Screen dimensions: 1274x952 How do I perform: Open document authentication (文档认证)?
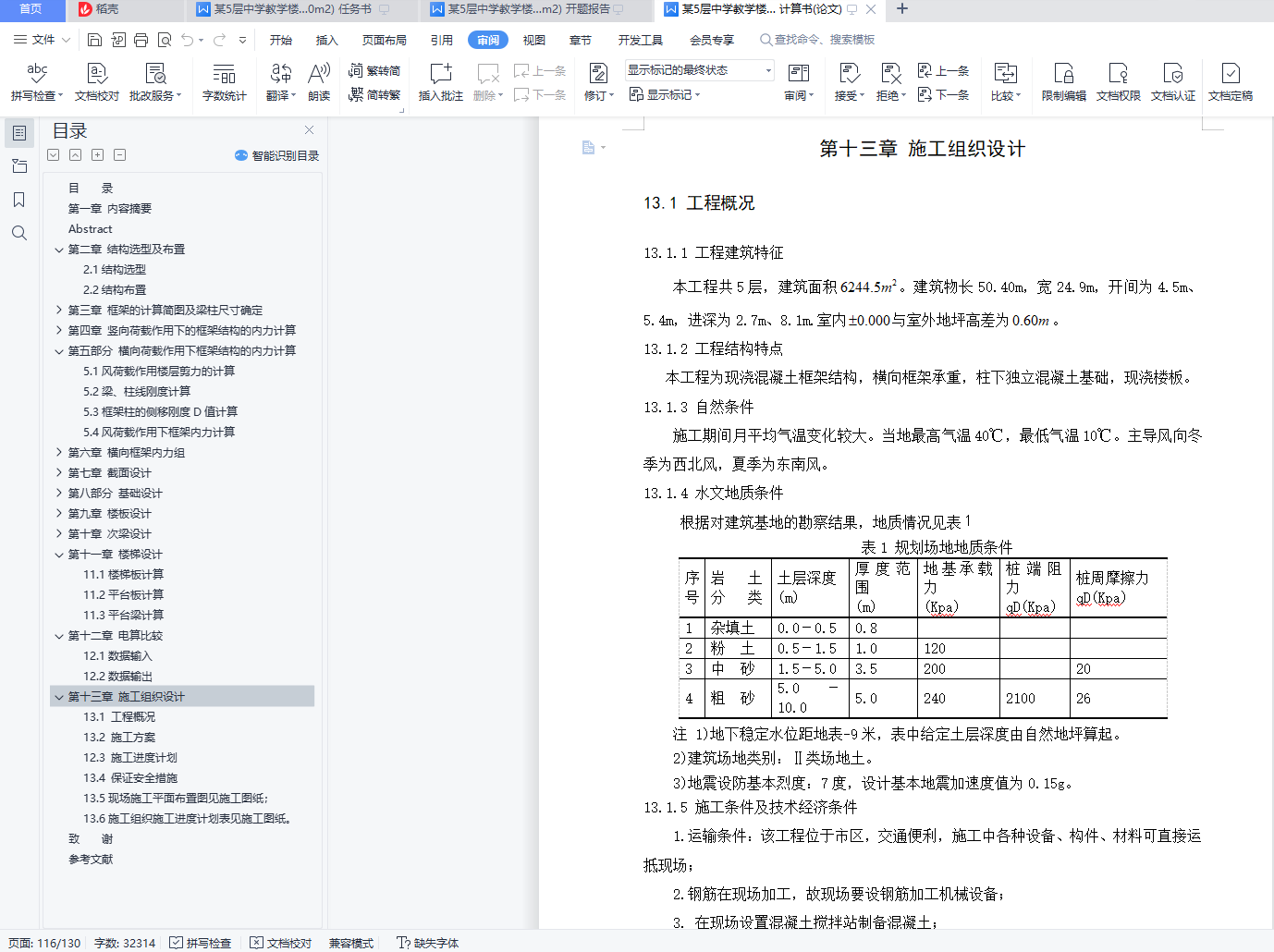coord(1173,81)
